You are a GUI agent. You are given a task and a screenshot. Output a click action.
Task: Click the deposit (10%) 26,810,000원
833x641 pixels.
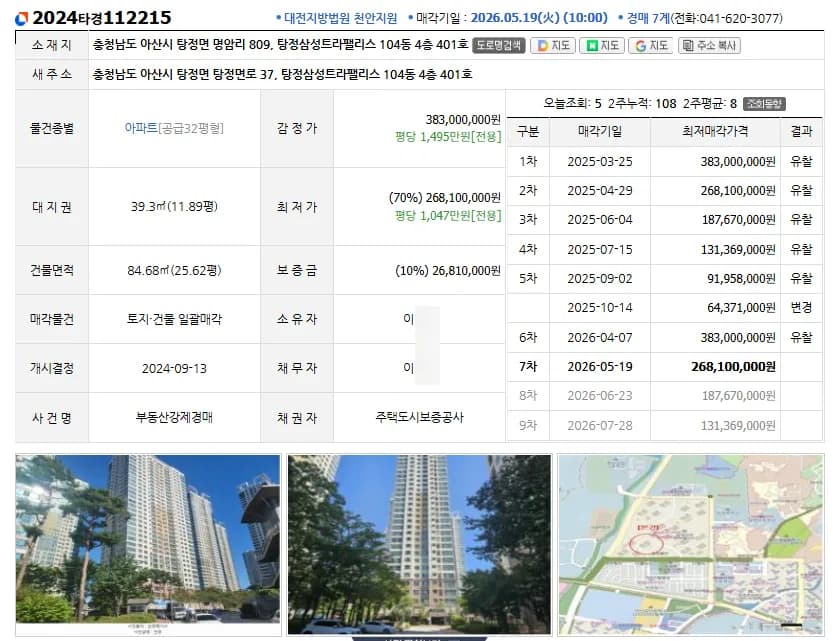click(x=448, y=271)
